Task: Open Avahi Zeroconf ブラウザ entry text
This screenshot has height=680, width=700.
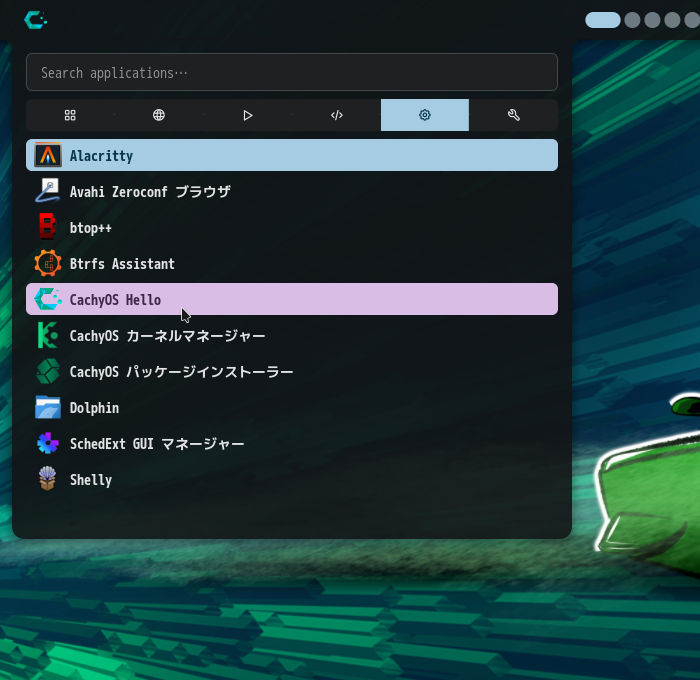Action: click(x=150, y=192)
